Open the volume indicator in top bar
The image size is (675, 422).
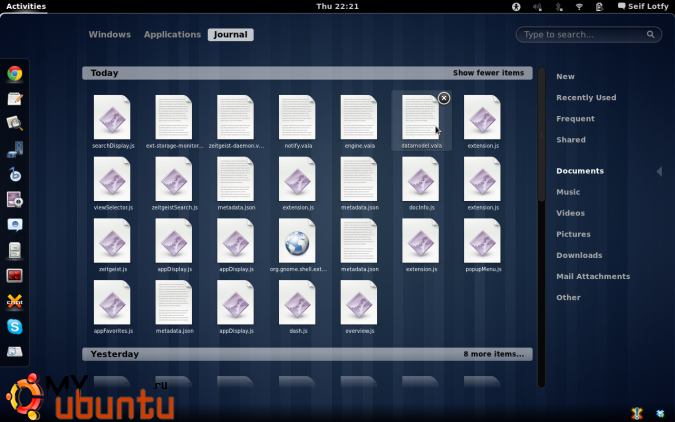point(537,6)
